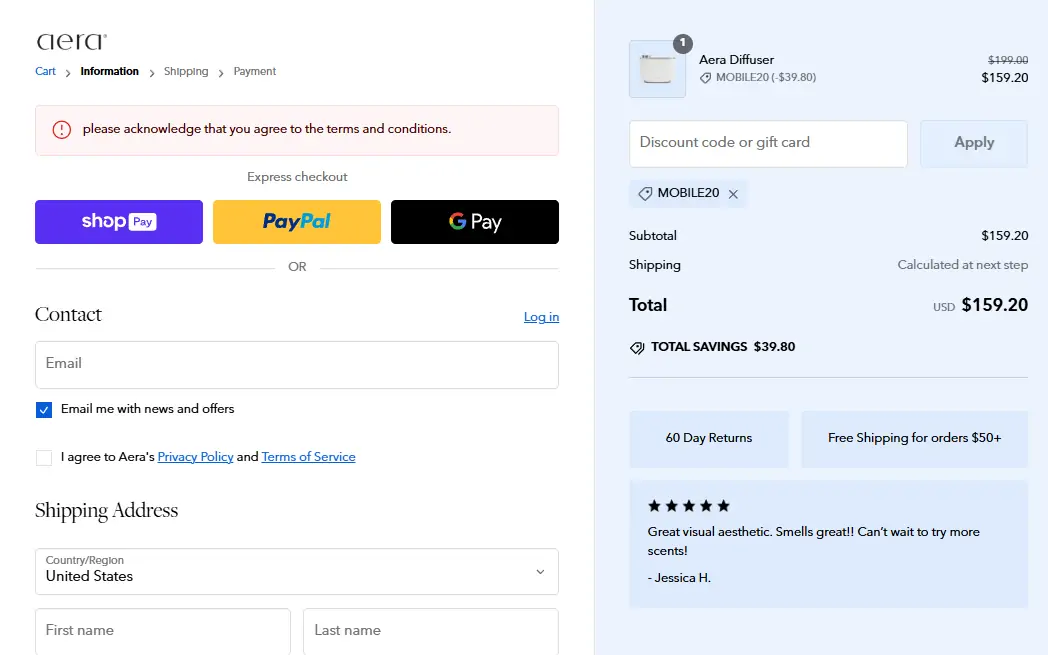
Task: Check the agree to Privacy Policy box
Action: coord(44,457)
